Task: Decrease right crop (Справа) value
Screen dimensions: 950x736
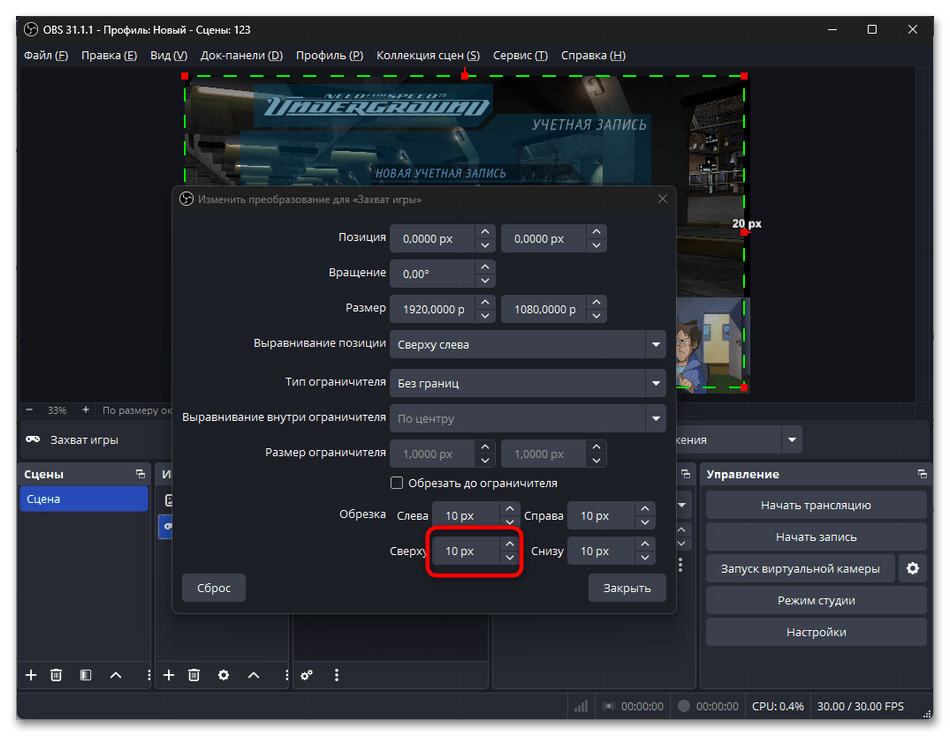Action: (645, 522)
